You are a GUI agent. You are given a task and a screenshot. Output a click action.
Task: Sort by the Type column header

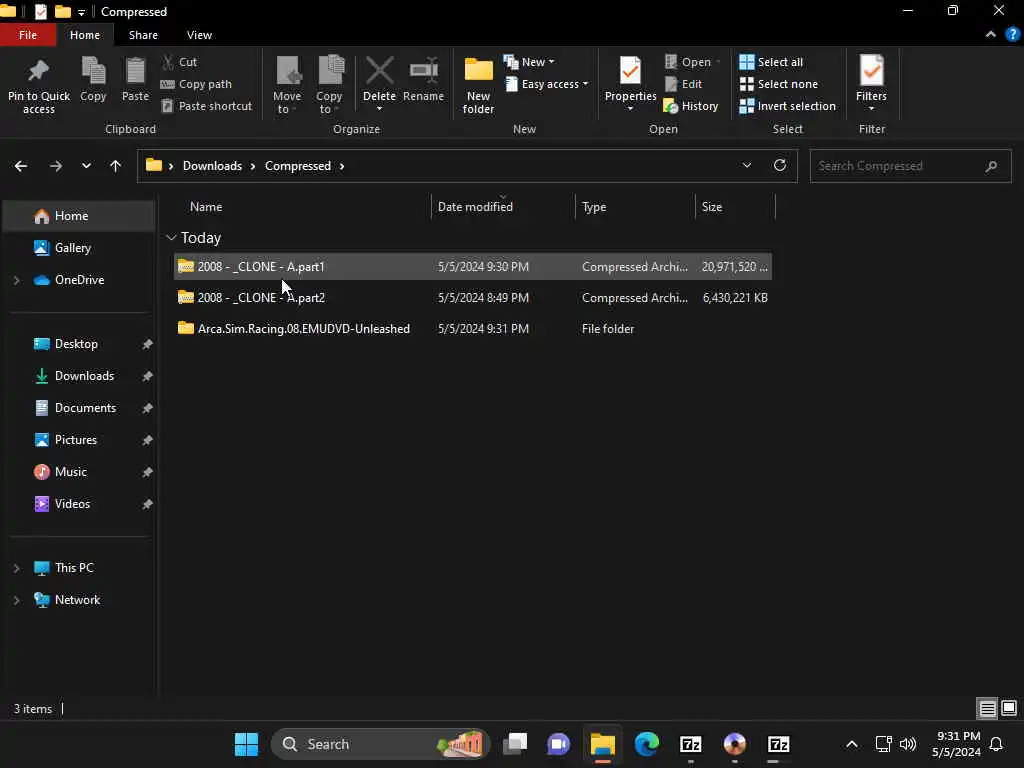[594, 207]
